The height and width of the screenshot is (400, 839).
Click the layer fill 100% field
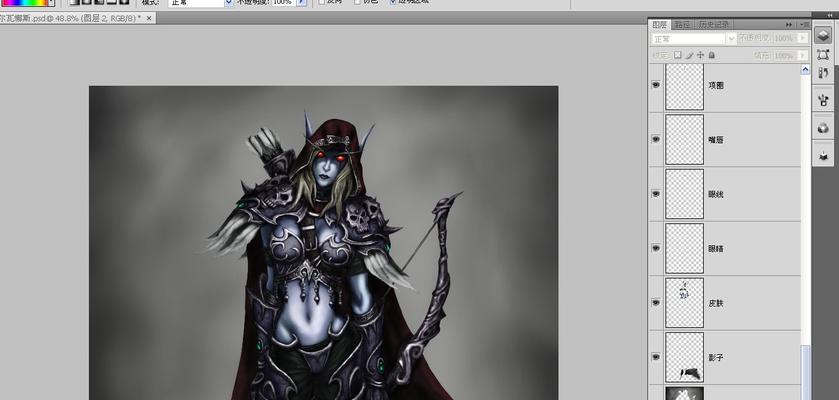[x=784, y=55]
